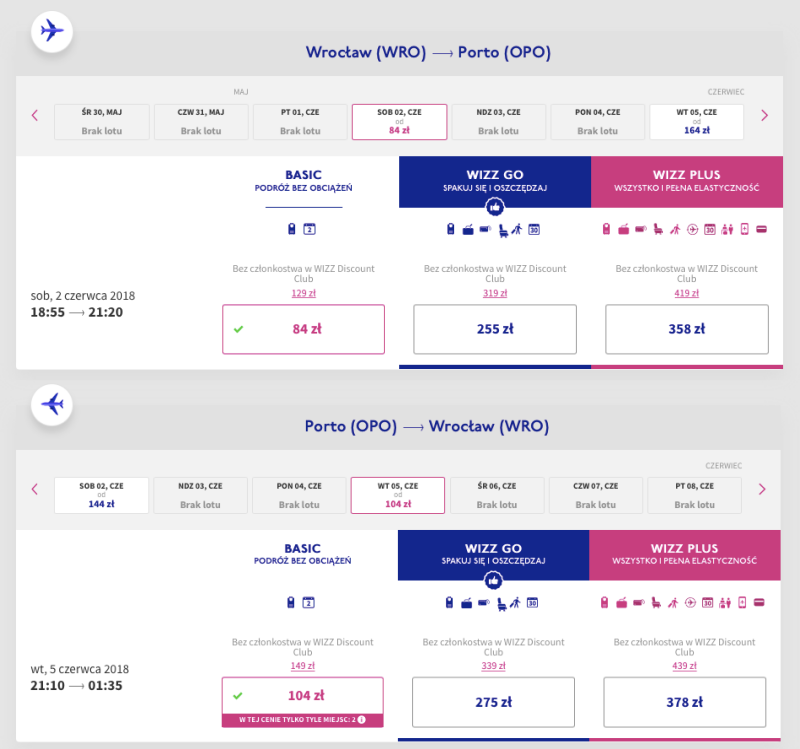Open the 149 zł non-member price link

click(x=303, y=666)
